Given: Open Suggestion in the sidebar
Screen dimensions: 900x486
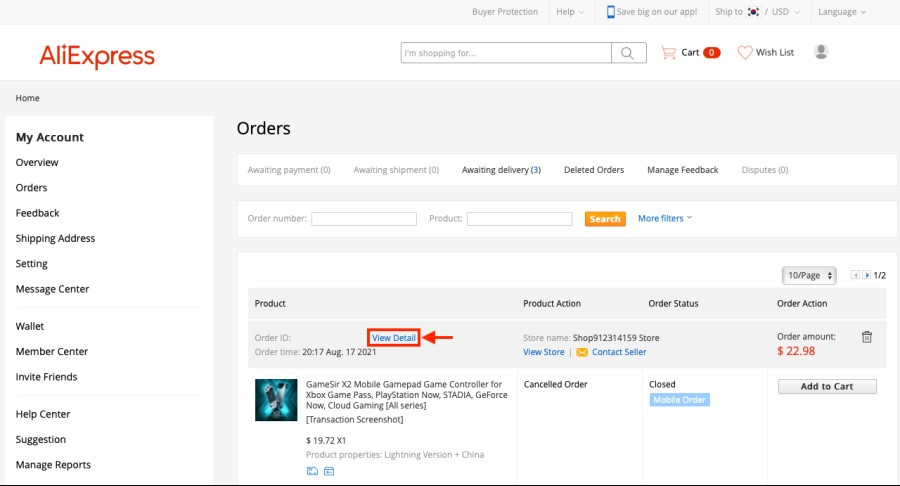Looking at the screenshot, I should click(41, 440).
